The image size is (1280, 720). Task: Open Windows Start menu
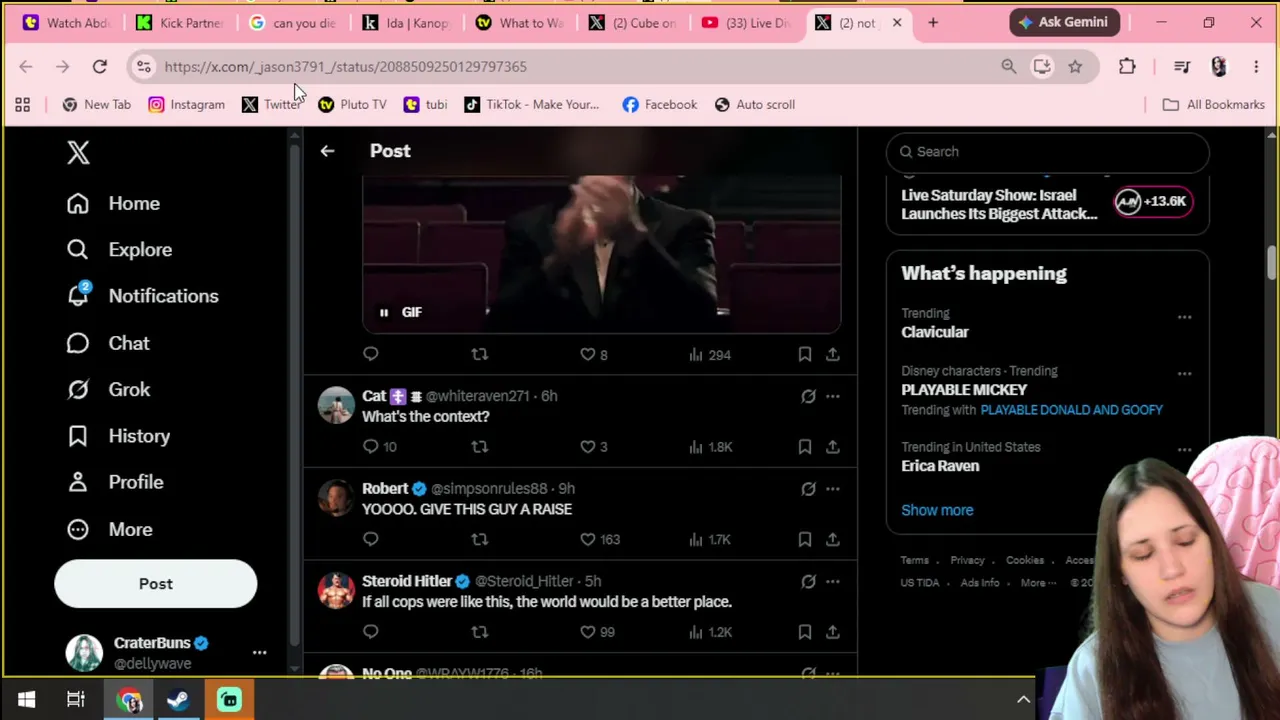coord(26,699)
